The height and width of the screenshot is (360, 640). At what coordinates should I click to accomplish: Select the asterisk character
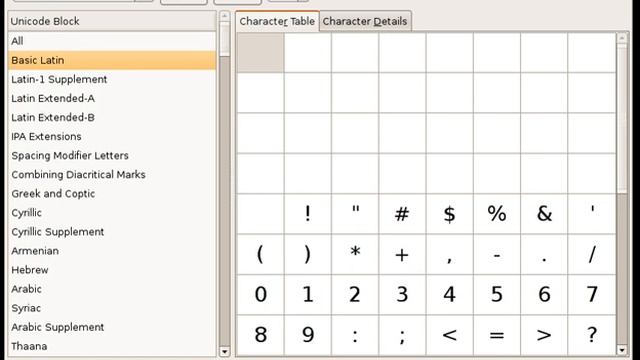point(355,254)
